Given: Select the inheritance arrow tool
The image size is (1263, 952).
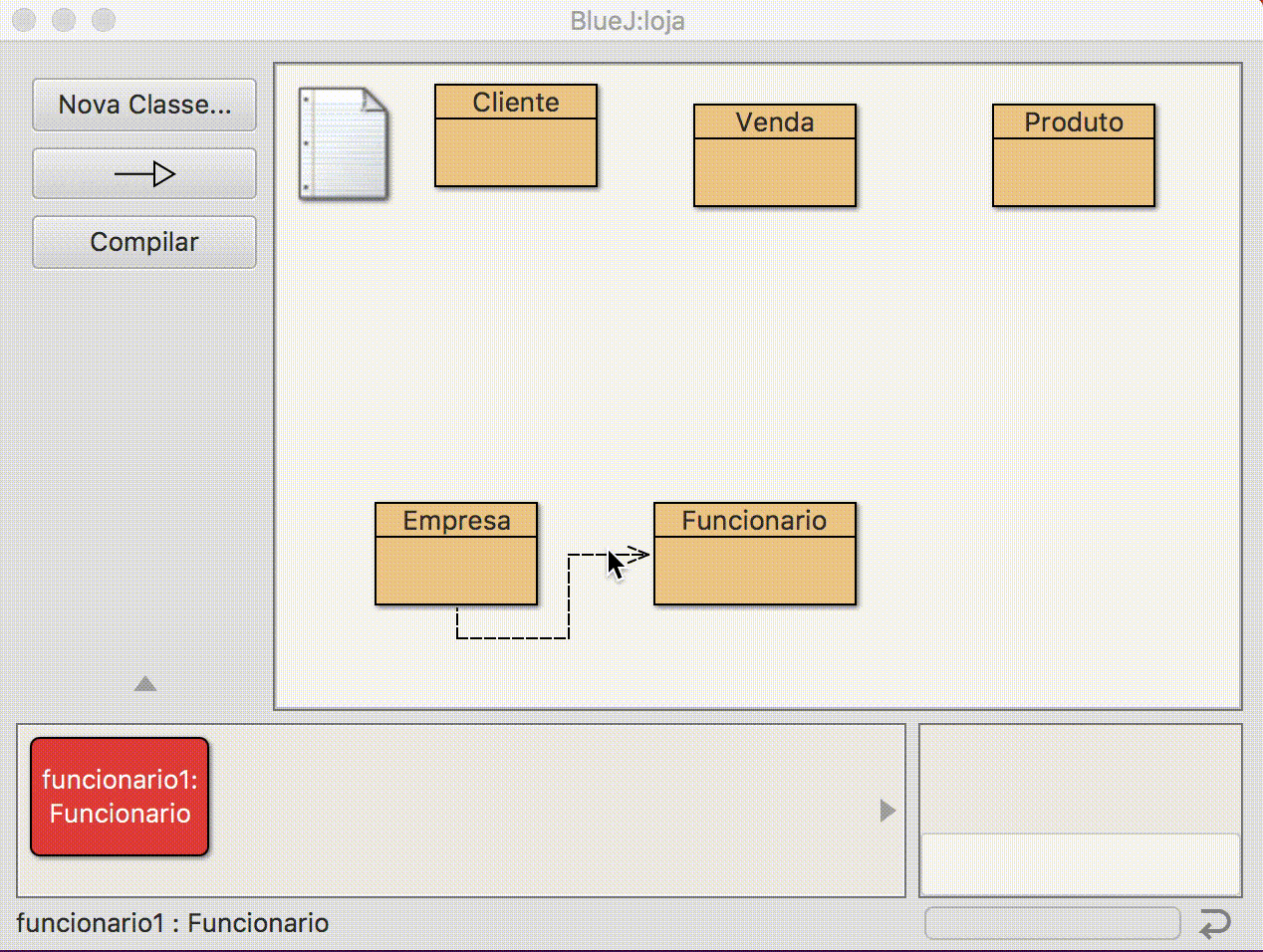Looking at the screenshot, I should pos(144,174).
